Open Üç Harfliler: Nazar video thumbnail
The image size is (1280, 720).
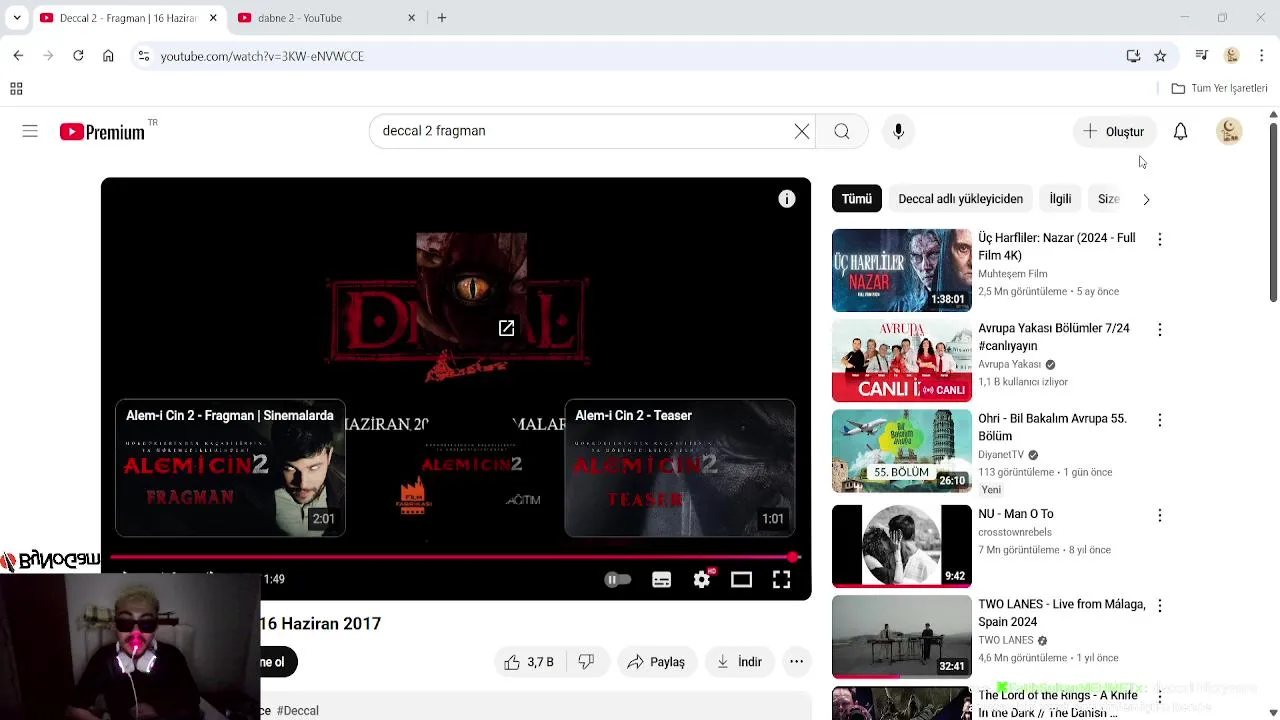pyautogui.click(x=901, y=270)
